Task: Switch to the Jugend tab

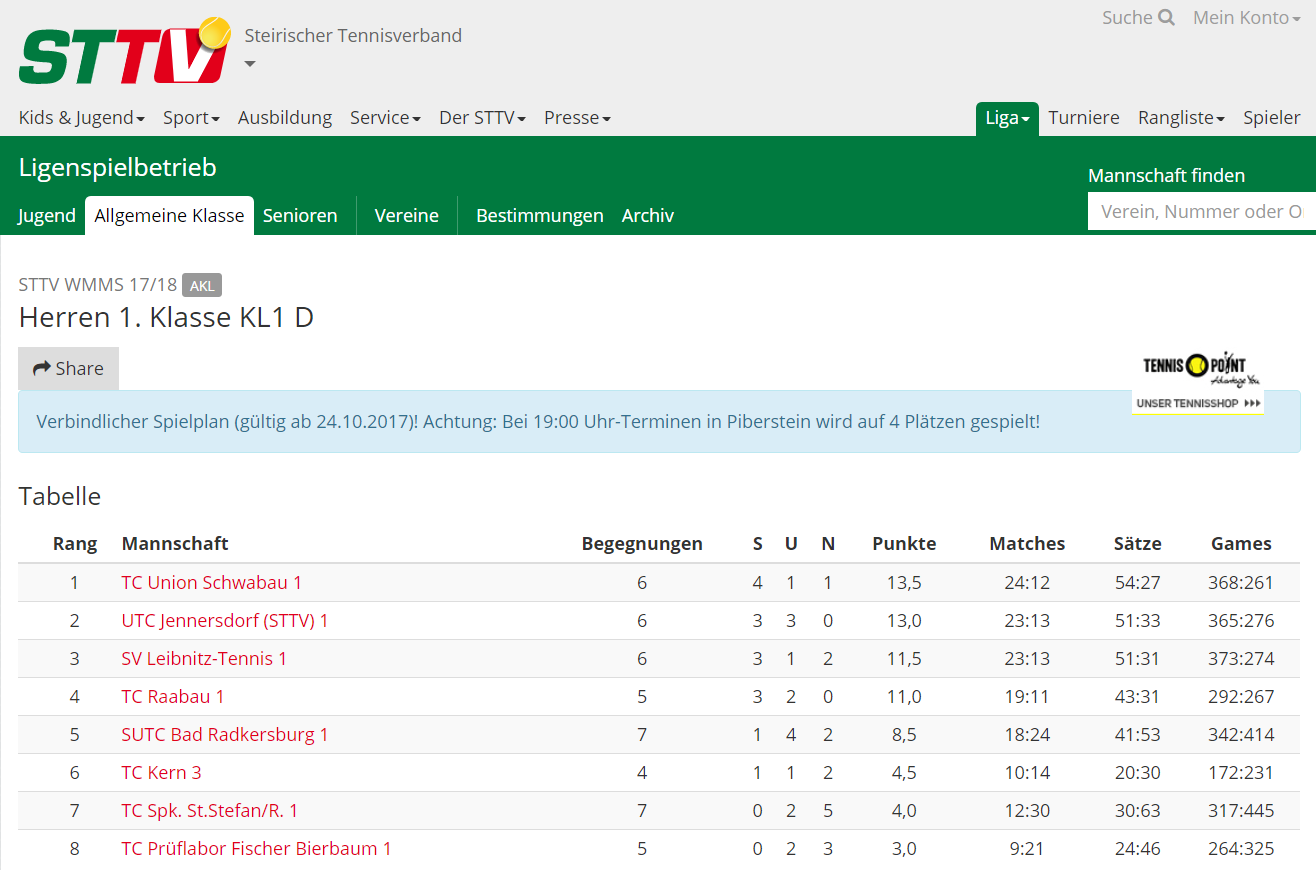Action: point(47,216)
